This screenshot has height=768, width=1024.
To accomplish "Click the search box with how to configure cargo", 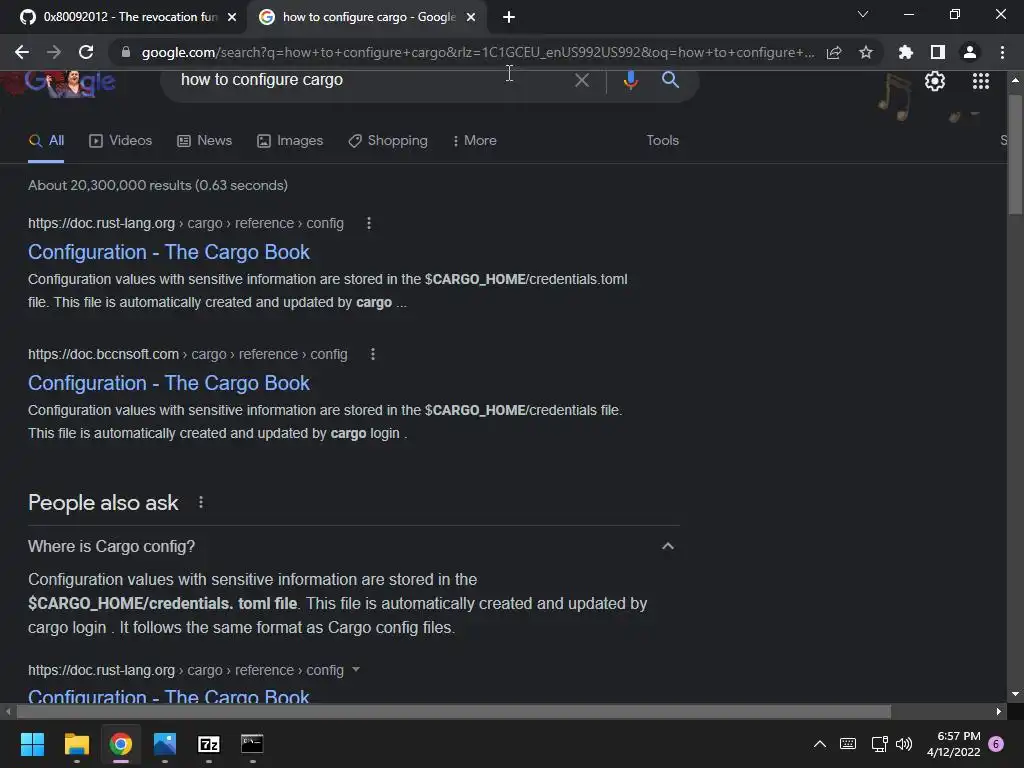I will (372, 80).
